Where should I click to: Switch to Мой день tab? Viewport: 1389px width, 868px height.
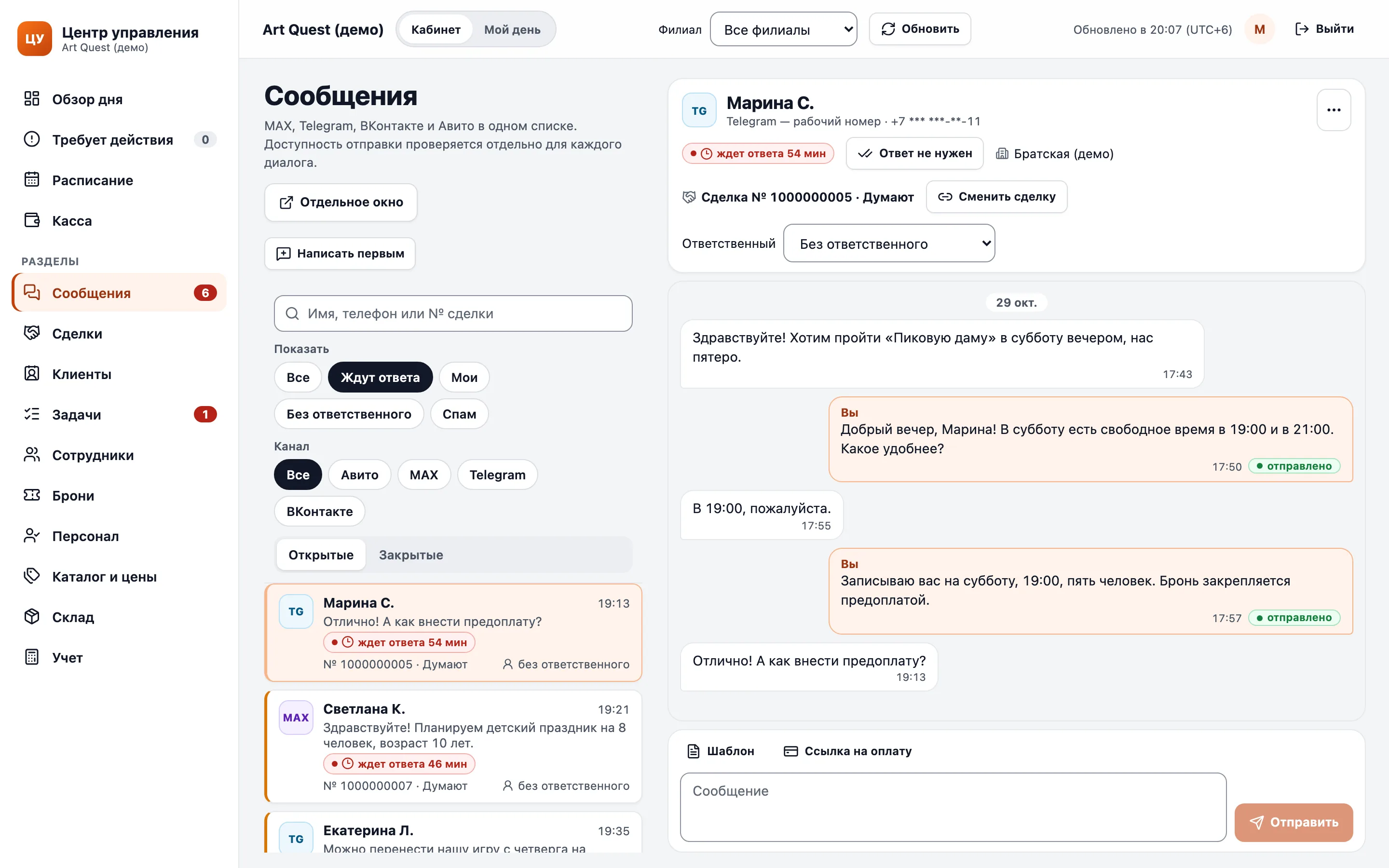tap(512, 29)
